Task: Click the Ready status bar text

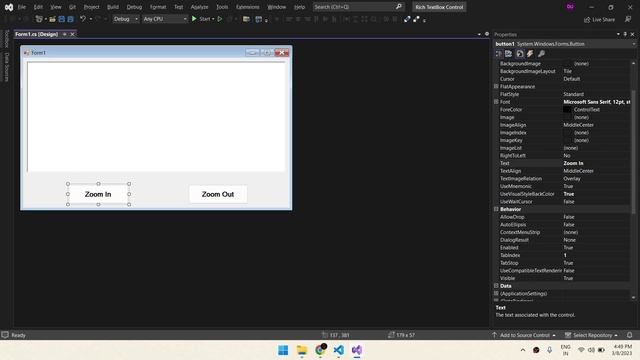Action: (x=18, y=335)
